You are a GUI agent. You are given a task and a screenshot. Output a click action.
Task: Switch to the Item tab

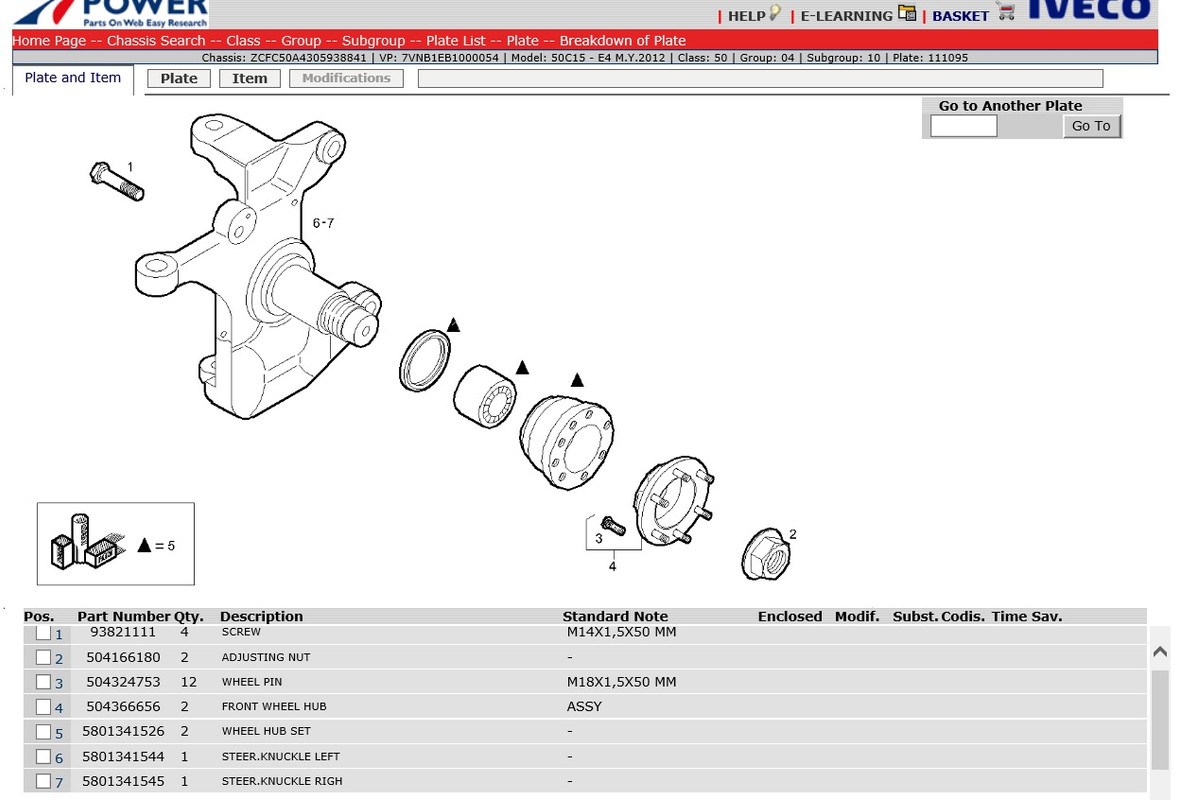click(x=250, y=78)
